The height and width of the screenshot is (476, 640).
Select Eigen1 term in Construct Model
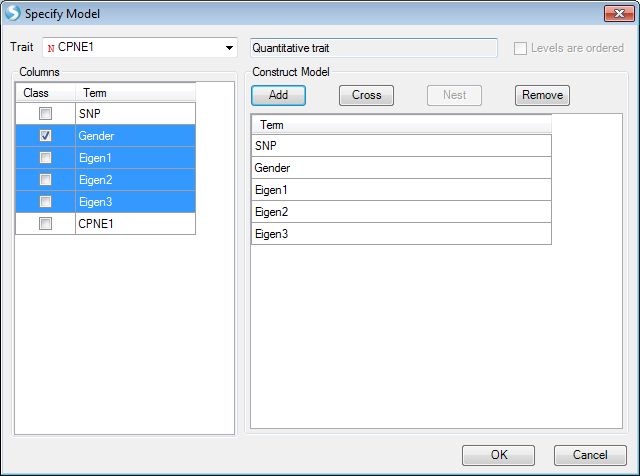[x=401, y=190]
